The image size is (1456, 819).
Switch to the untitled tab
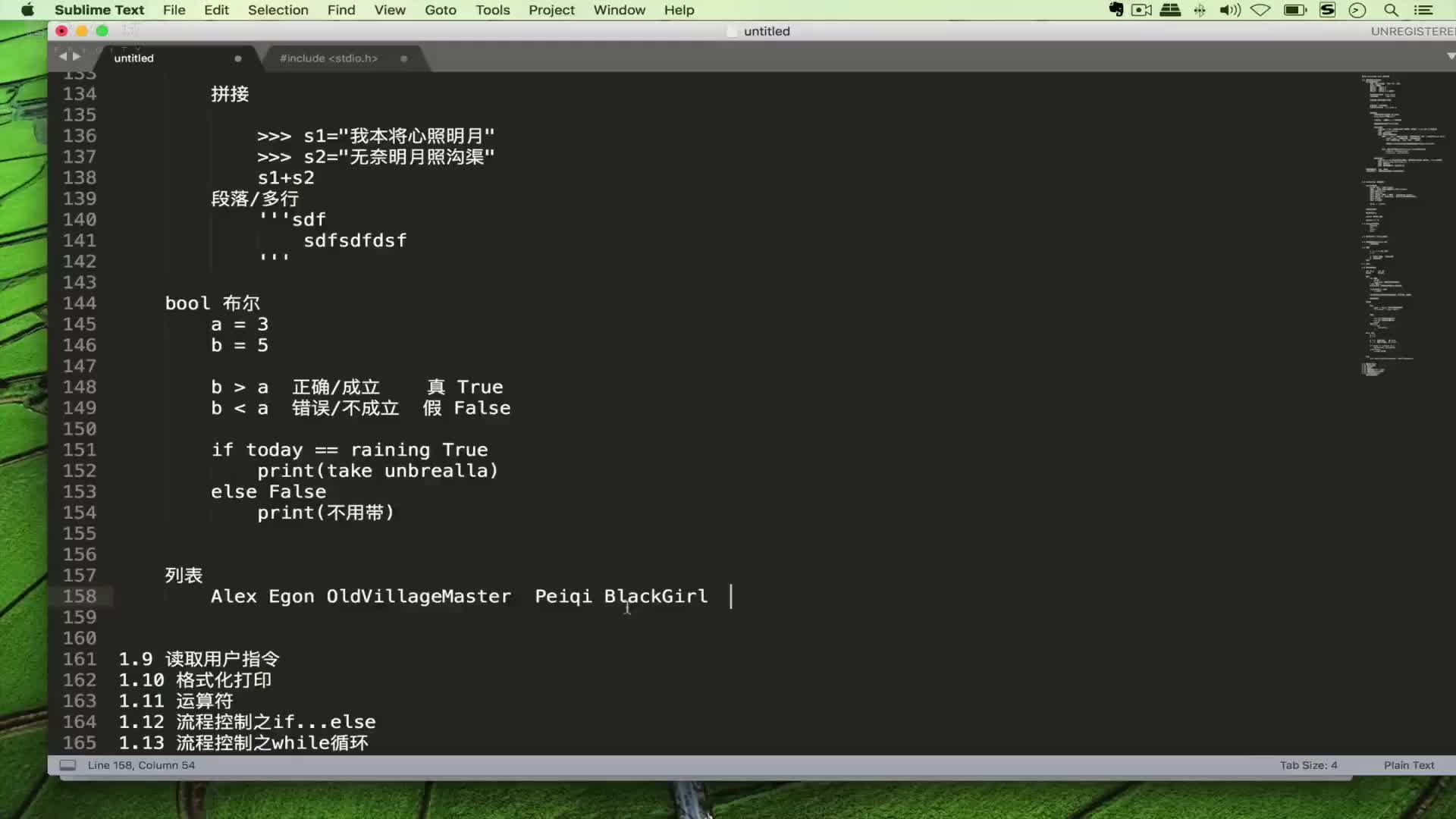pos(133,58)
